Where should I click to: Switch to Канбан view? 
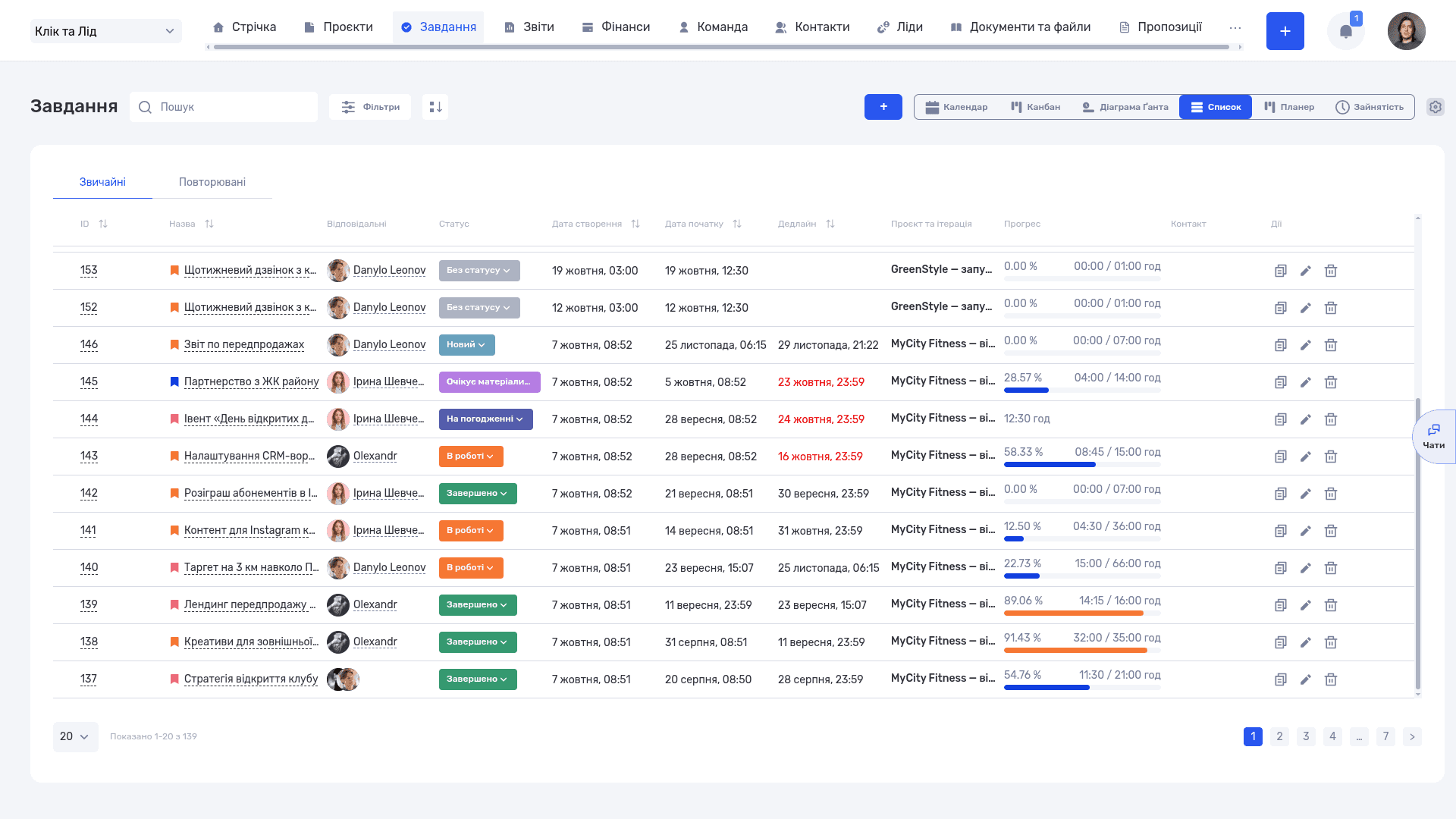point(1035,107)
